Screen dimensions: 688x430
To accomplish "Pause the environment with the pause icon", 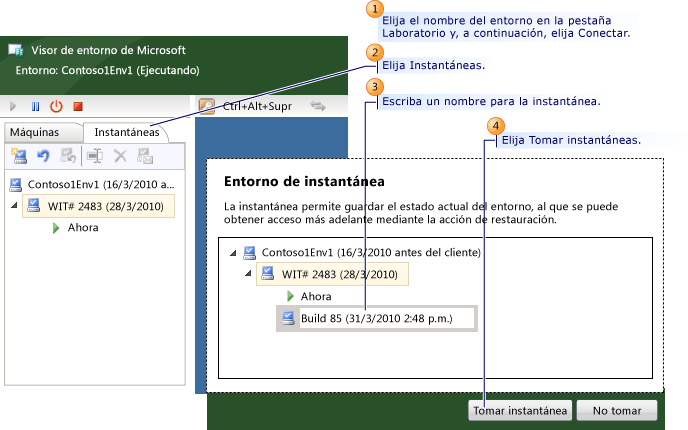I will pos(36,106).
